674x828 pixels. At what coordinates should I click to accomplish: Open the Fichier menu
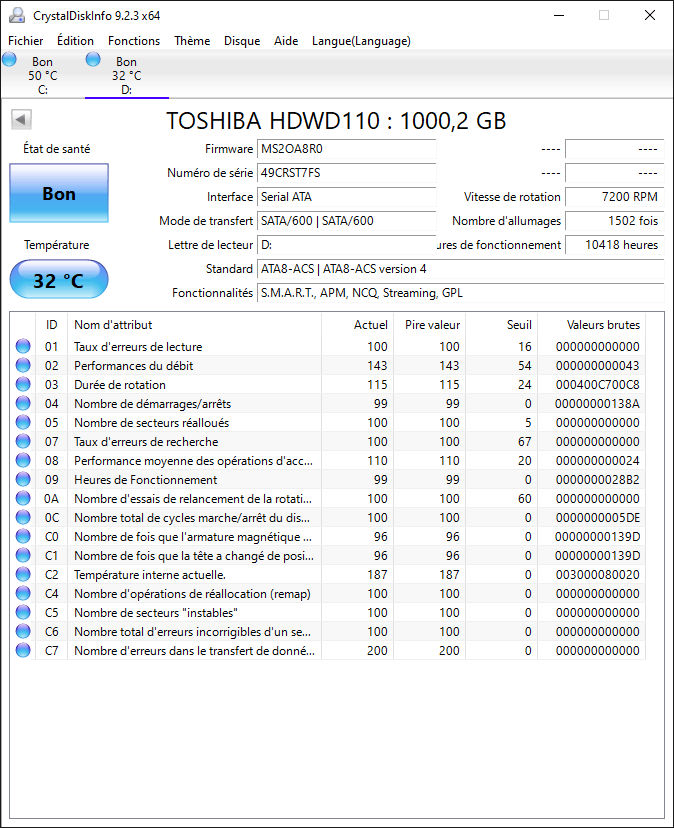(25, 41)
